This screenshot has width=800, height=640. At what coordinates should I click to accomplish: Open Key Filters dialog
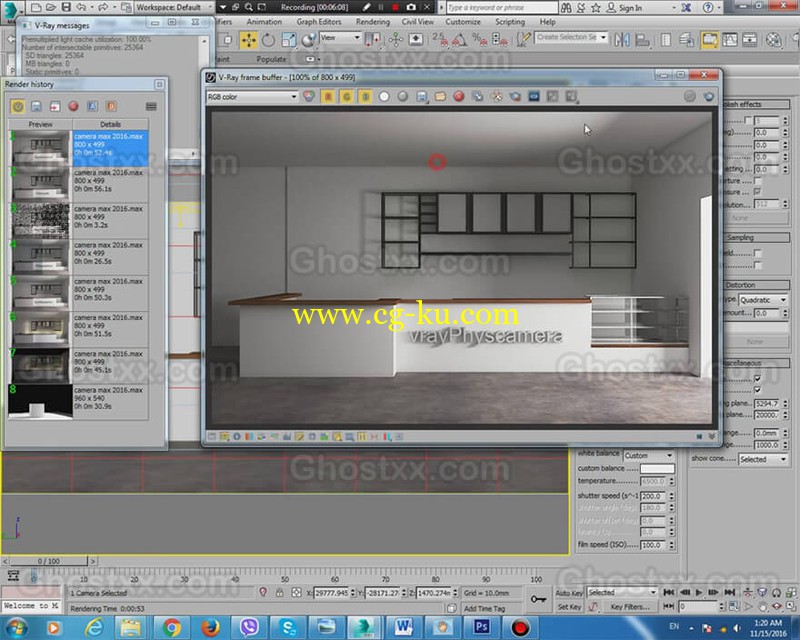tap(630, 607)
